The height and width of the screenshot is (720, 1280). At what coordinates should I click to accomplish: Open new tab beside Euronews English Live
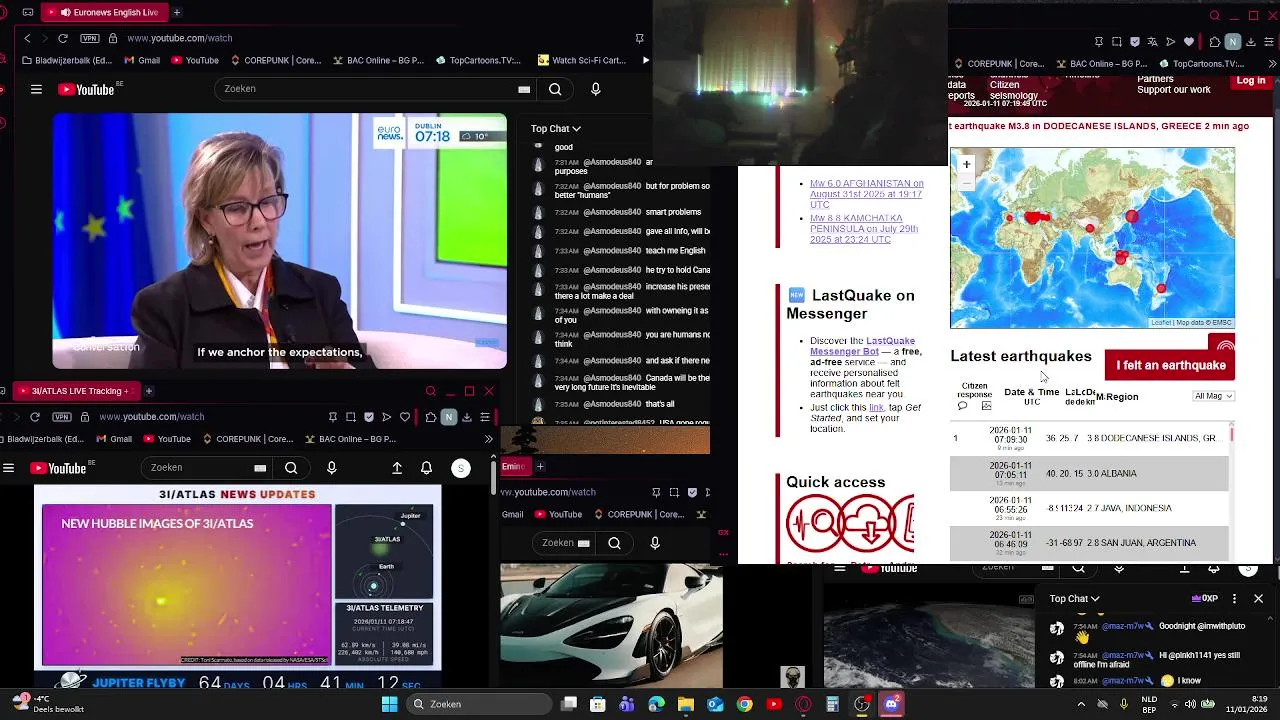176,12
